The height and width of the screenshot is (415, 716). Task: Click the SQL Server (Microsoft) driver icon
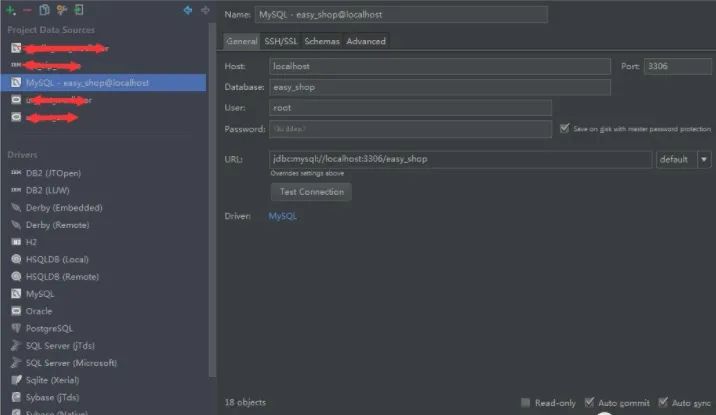tap(16, 362)
